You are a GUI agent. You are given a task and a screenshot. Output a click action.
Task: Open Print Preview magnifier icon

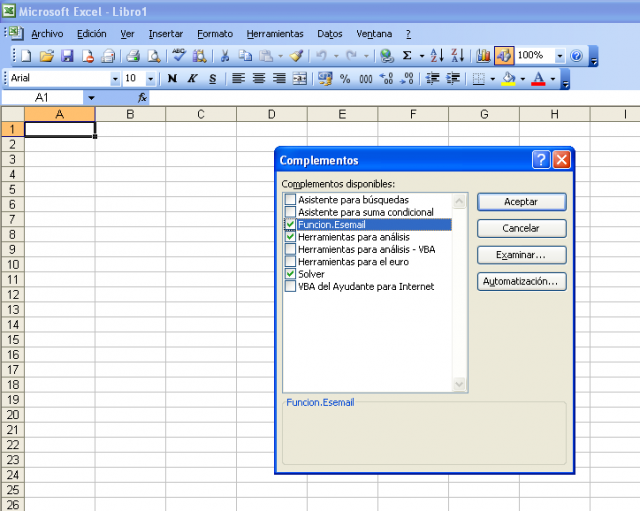(153, 56)
